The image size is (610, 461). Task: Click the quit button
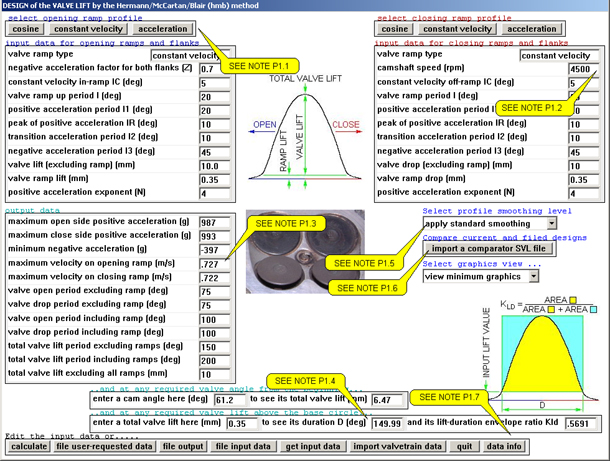tap(465, 446)
